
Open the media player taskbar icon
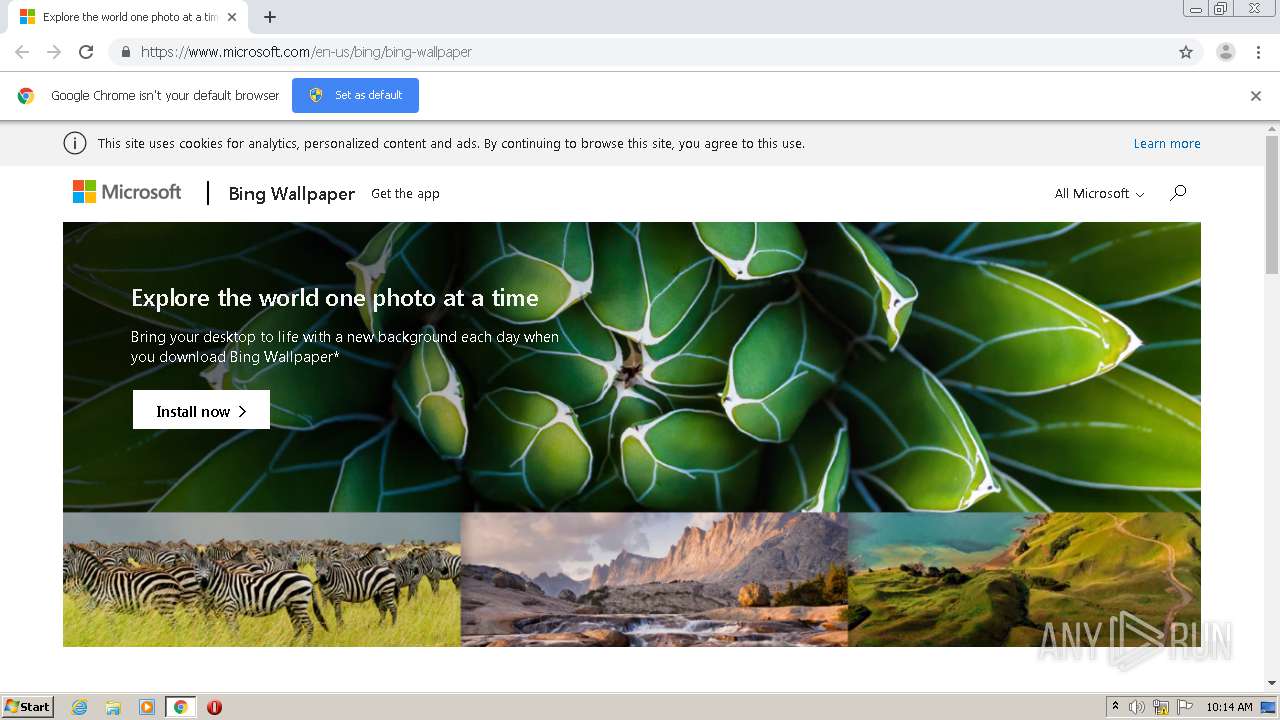147,707
